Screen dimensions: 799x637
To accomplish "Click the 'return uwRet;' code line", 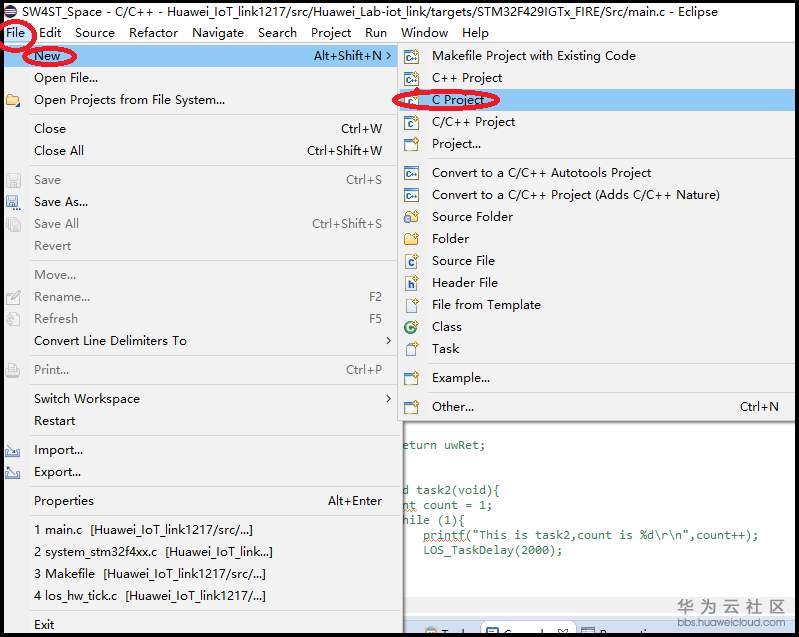I will pos(444,445).
